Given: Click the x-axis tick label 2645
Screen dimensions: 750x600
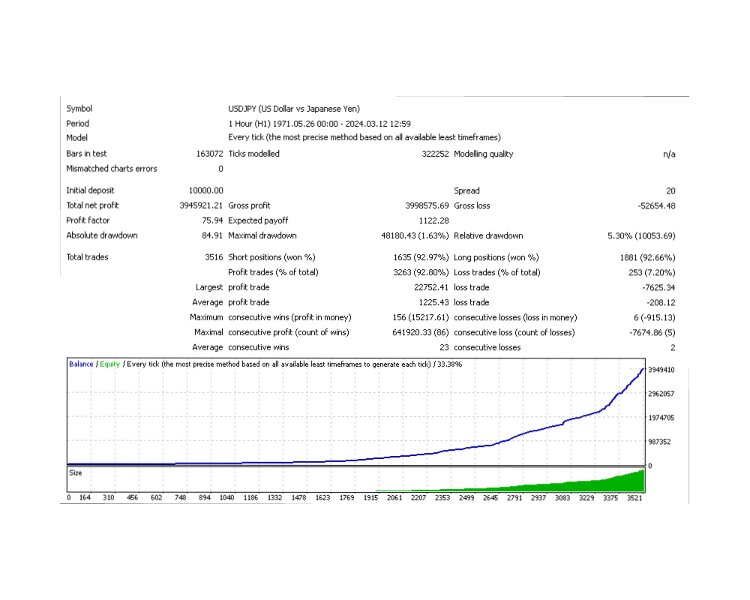Looking at the screenshot, I should pyautogui.click(x=490, y=498).
